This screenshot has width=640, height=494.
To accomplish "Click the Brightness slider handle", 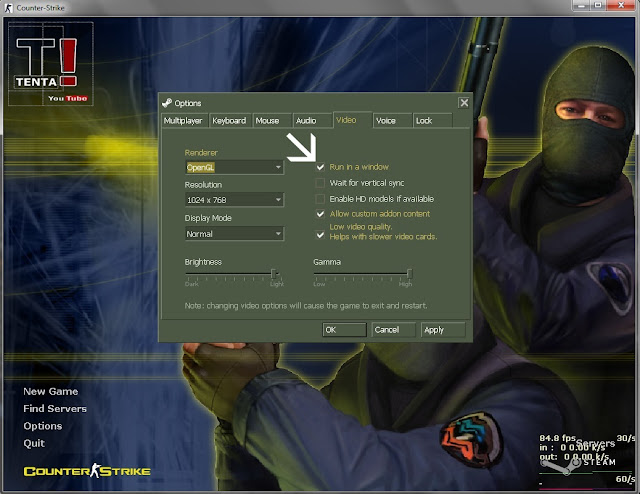I will pos(273,274).
